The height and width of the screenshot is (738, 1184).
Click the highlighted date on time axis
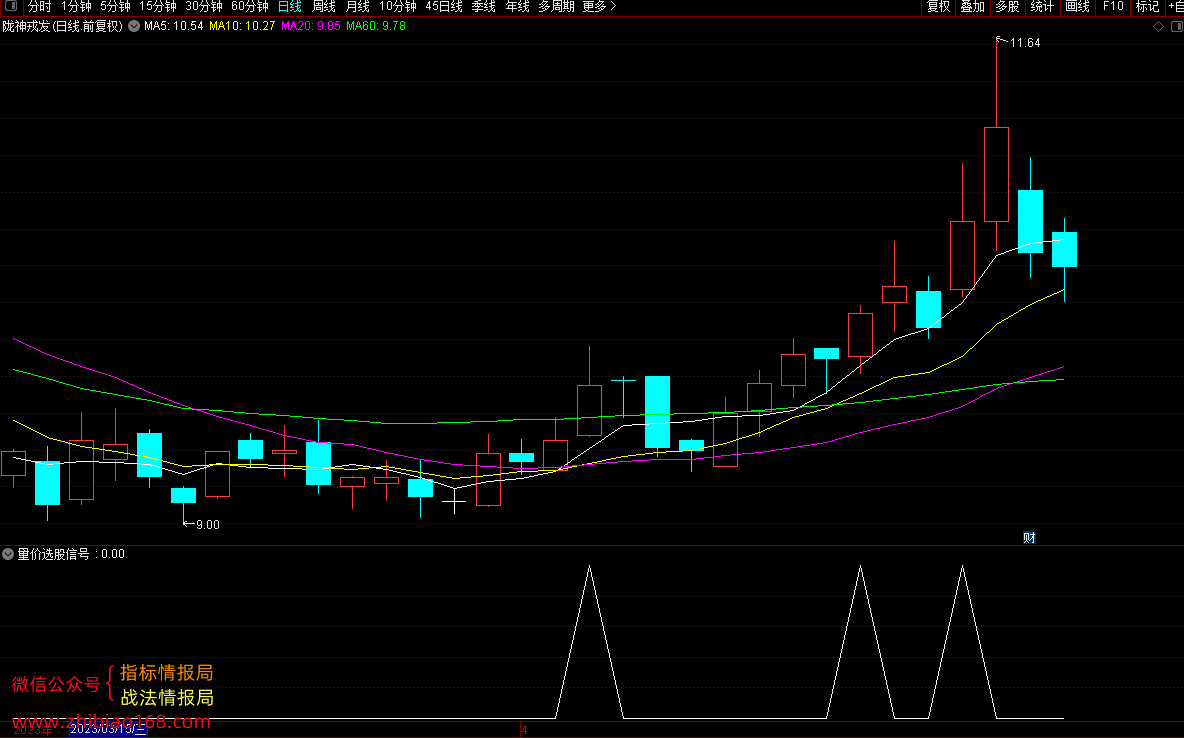point(108,730)
